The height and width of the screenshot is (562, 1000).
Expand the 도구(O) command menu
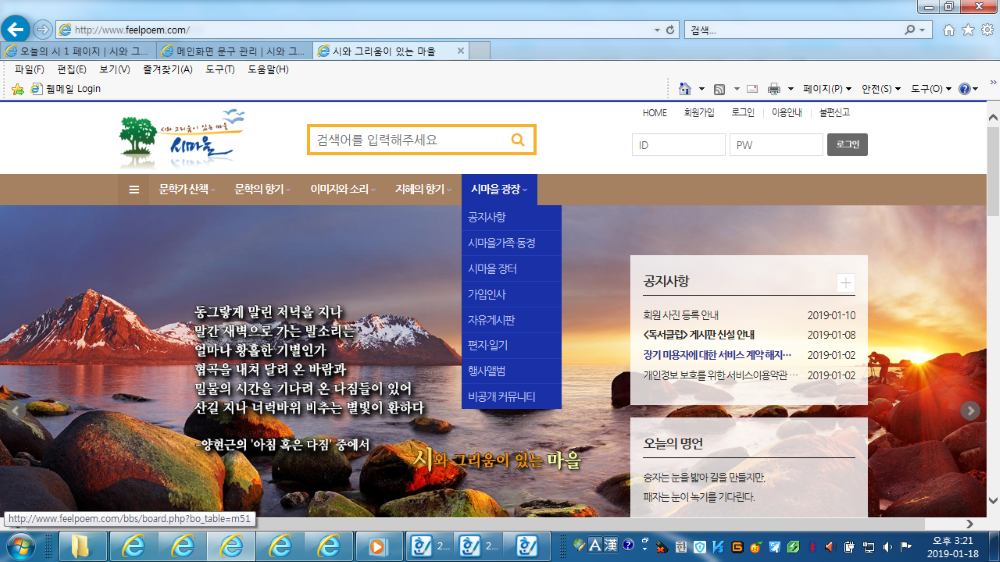(x=930, y=89)
